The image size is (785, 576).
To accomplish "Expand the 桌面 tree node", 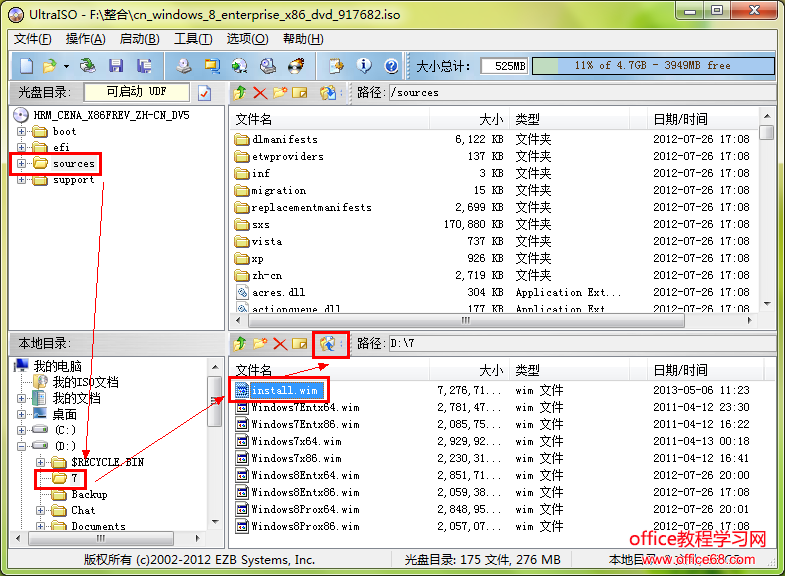I will pyautogui.click(x=21, y=414).
